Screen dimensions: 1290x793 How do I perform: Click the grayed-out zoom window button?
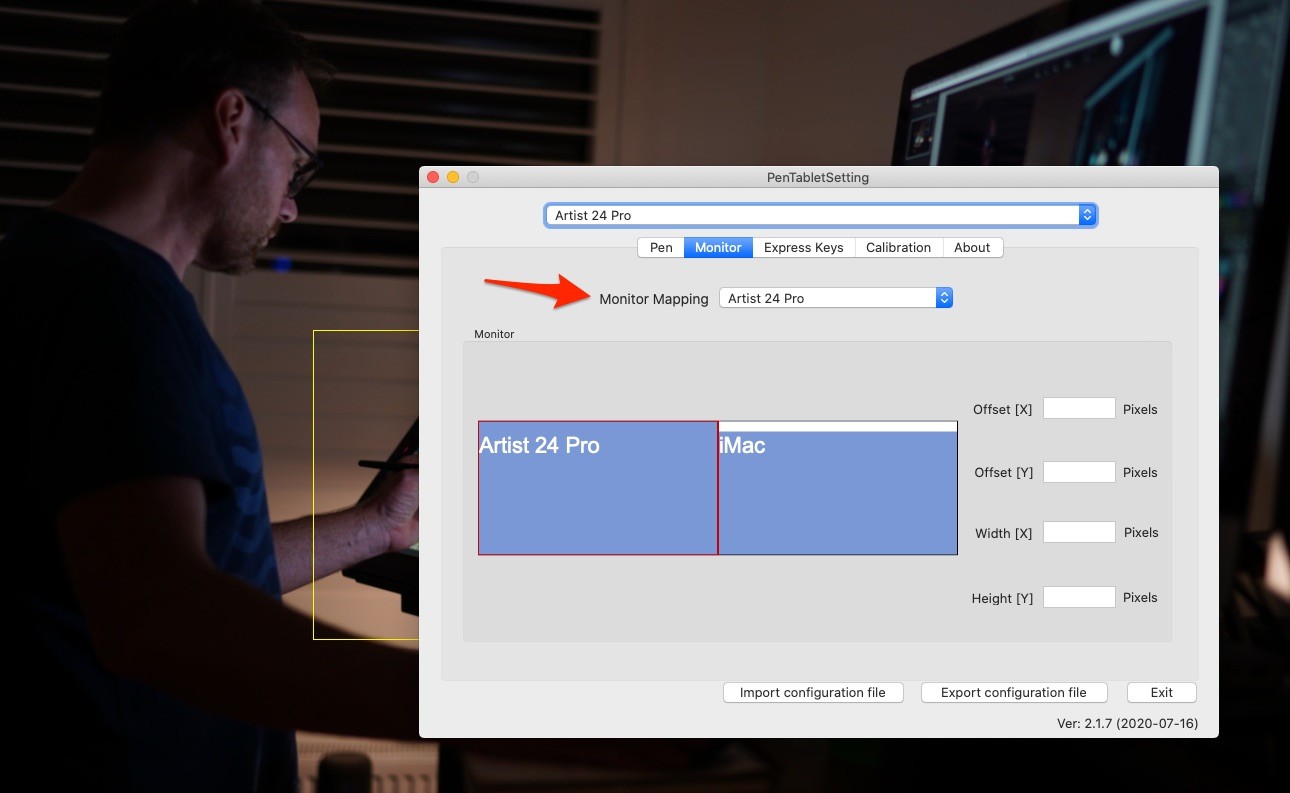coord(473,177)
